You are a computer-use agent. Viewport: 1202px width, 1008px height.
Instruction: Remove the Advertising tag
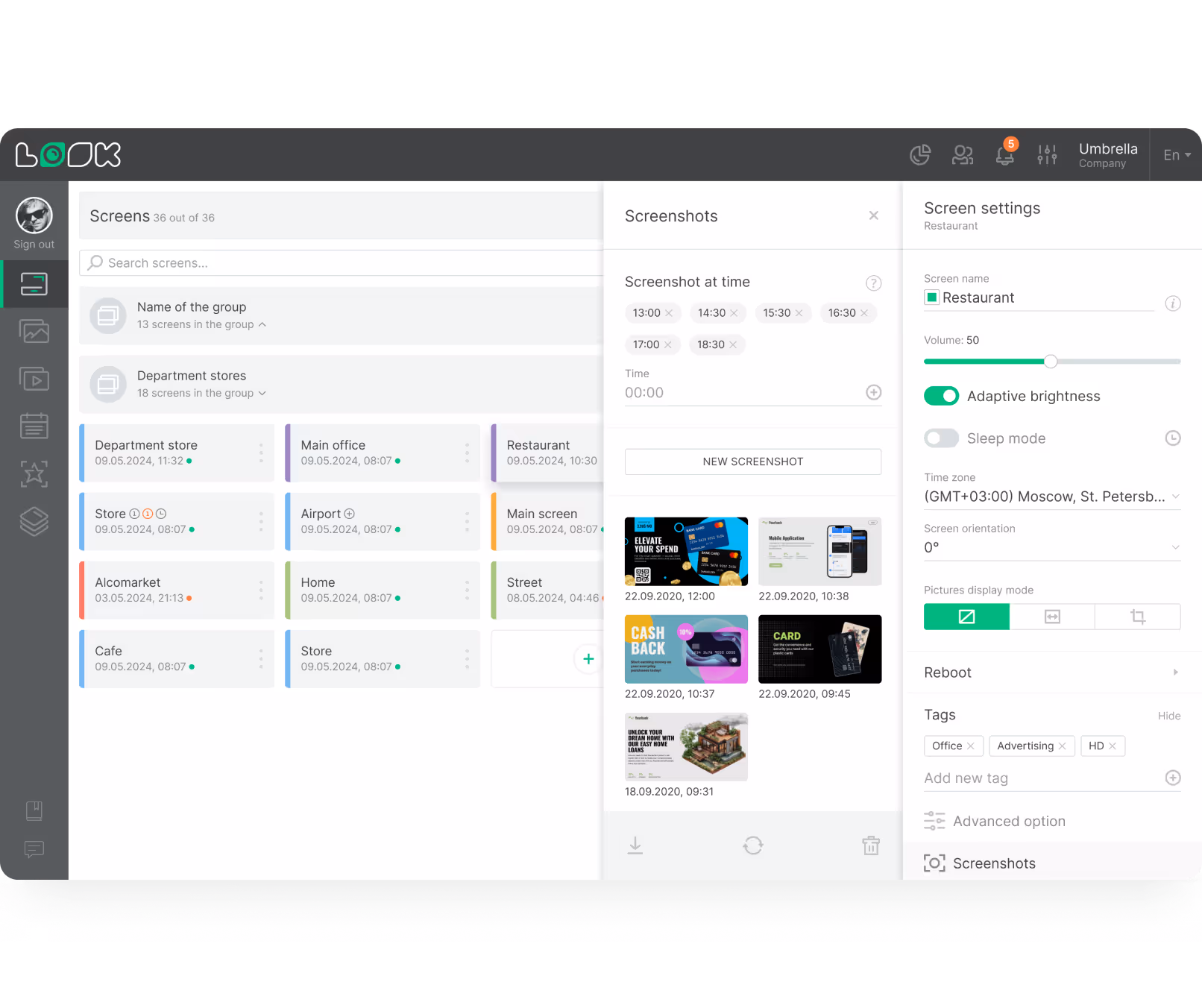(1062, 746)
